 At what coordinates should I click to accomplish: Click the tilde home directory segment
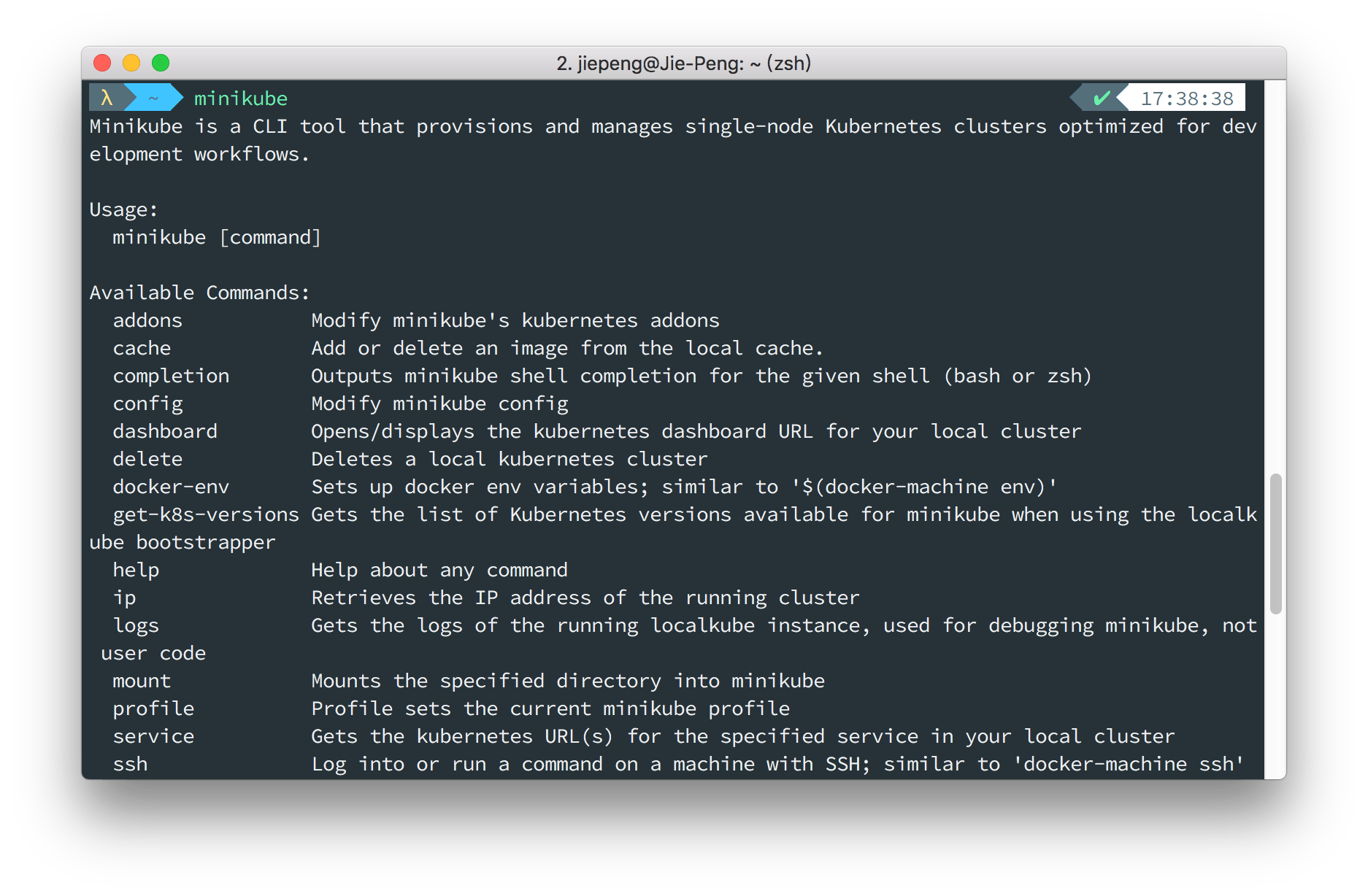pos(153,98)
